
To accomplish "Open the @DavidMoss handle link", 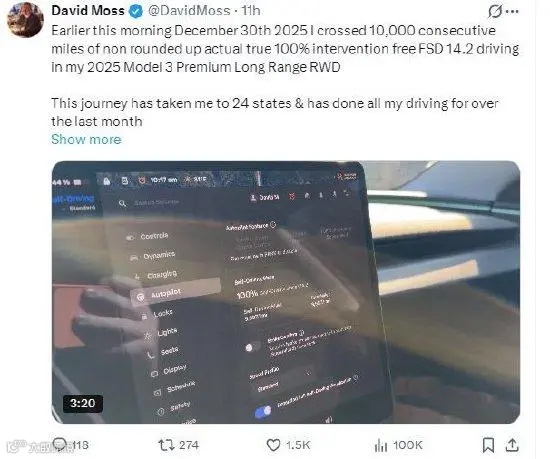I will point(189,11).
